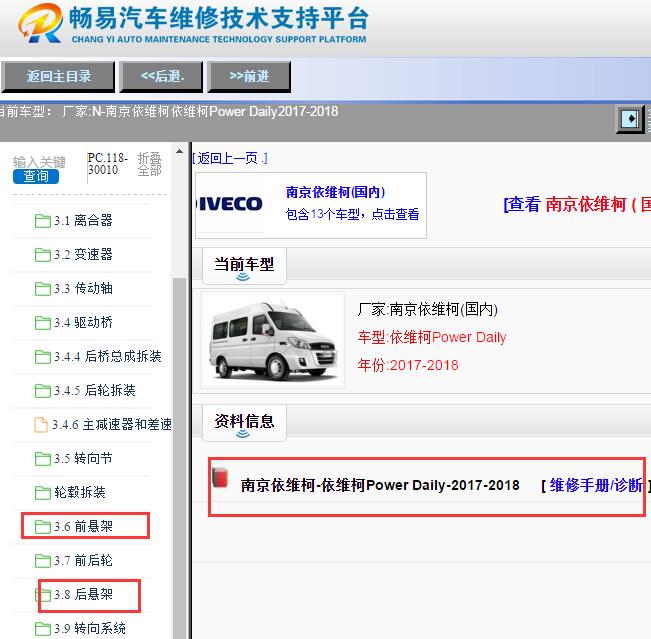Open the 维修手册/诊断 manual link
The height and width of the screenshot is (639, 651).
click(596, 485)
